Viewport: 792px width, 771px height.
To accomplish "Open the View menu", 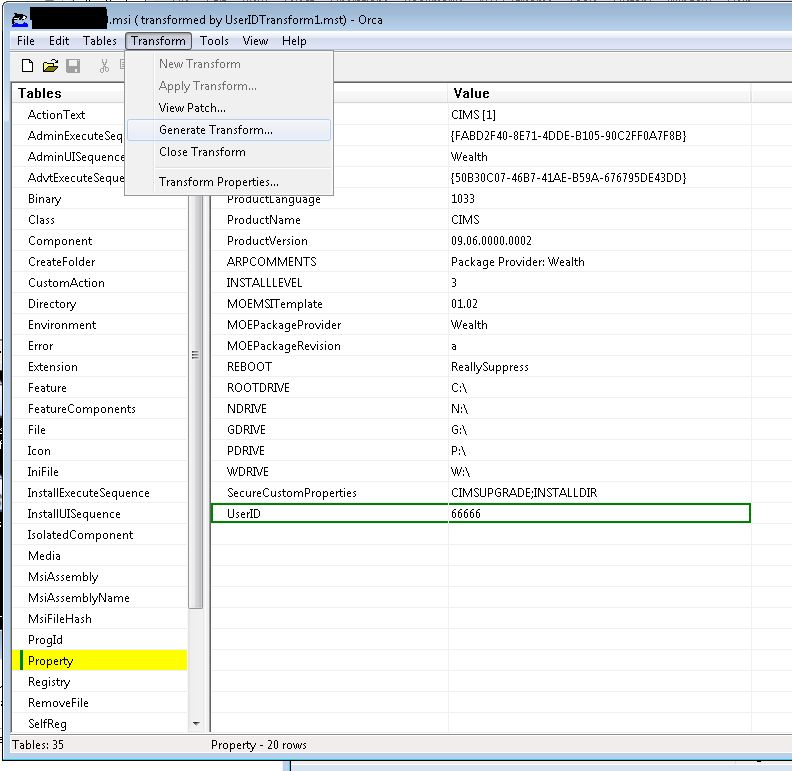I will (x=255, y=41).
